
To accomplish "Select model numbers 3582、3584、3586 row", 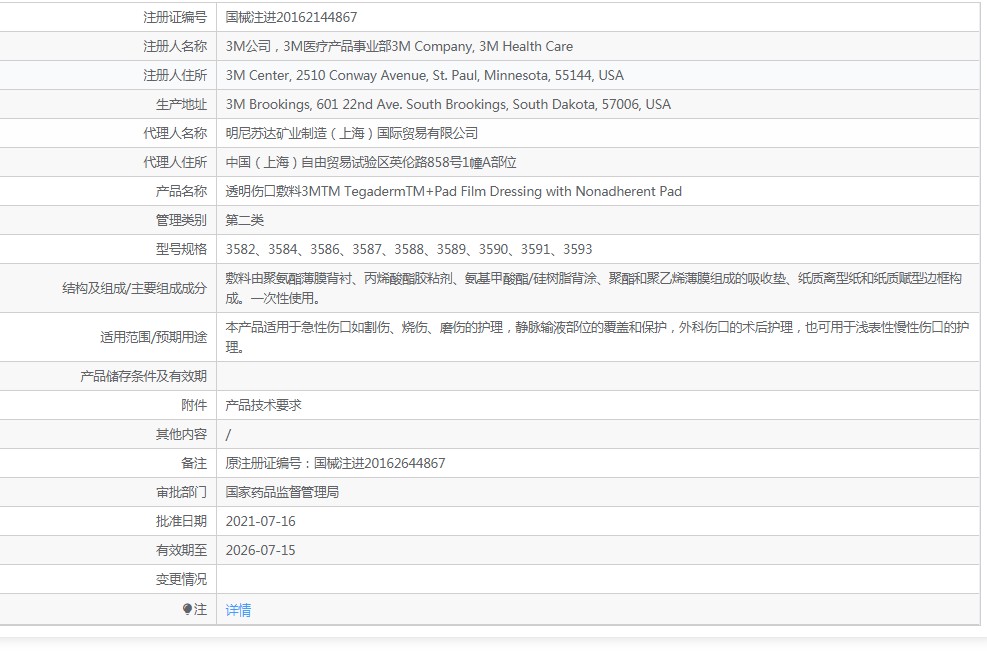I will 409,249.
